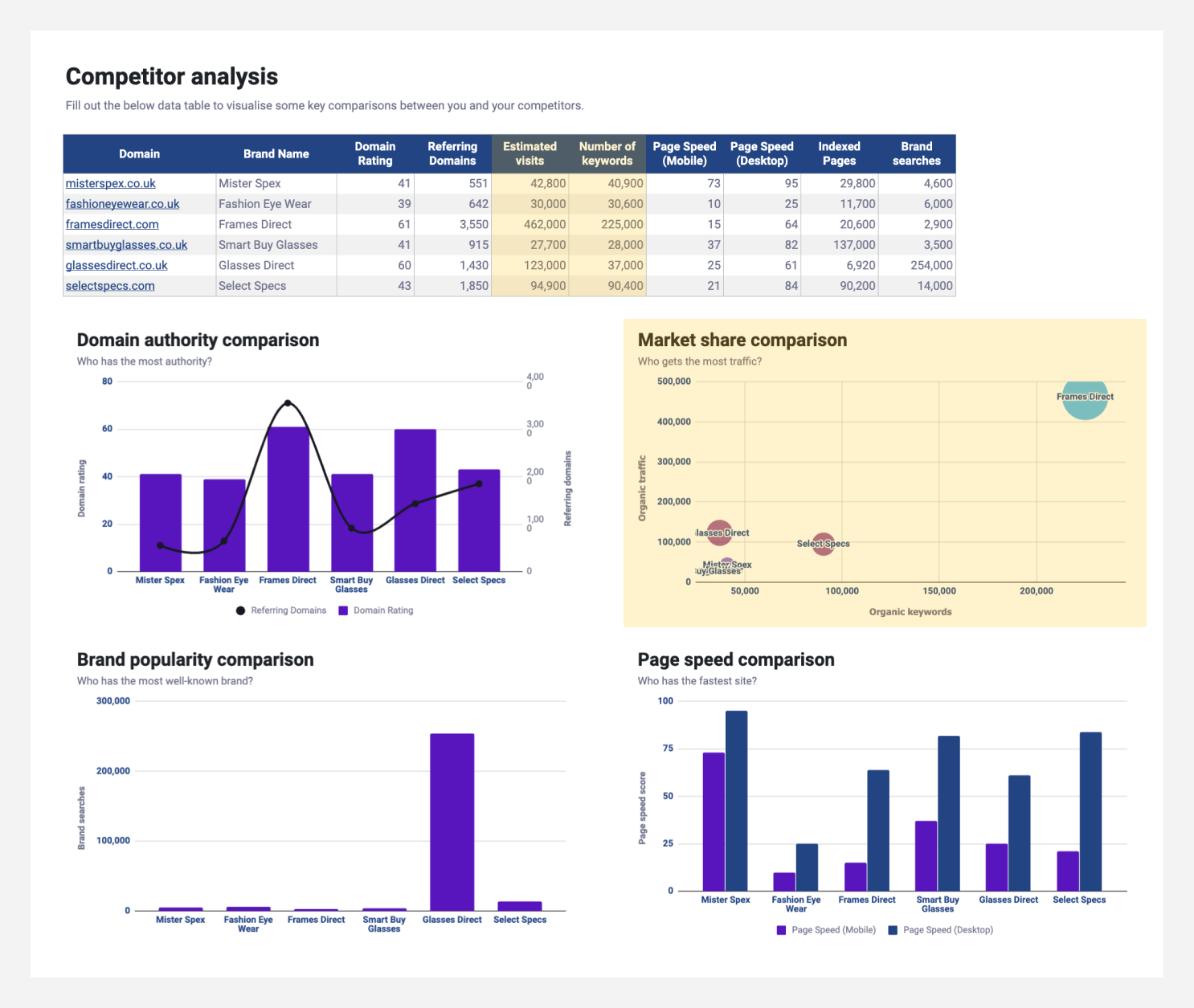
Task: Open the framesdirect.com domain link
Action: [x=112, y=224]
